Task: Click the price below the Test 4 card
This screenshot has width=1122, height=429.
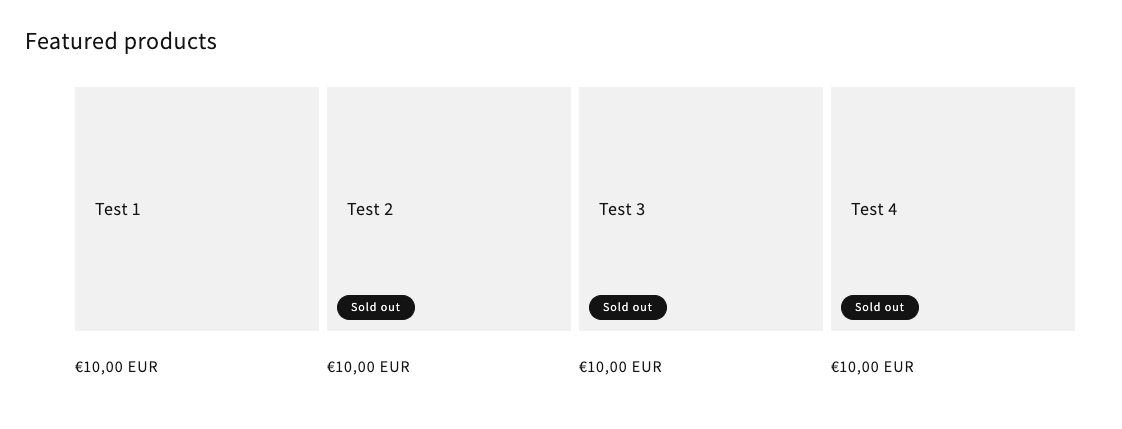Action: click(x=872, y=367)
